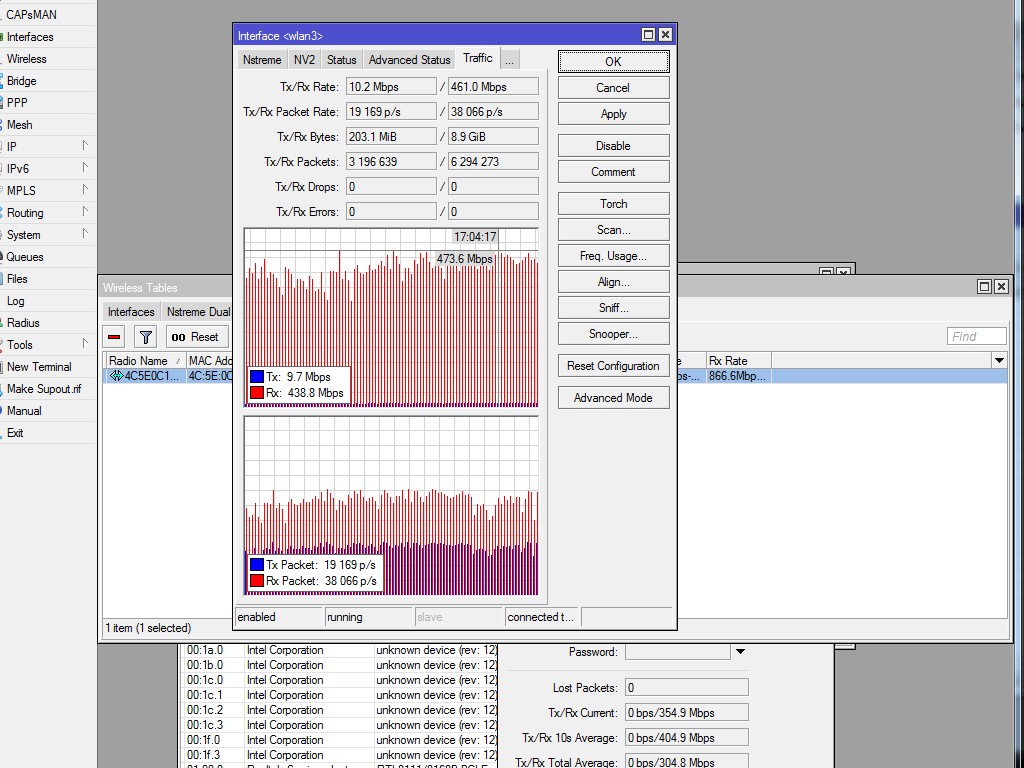Sort by the Radio Name column header
Image resolution: width=1024 pixels, height=768 pixels.
[144, 360]
